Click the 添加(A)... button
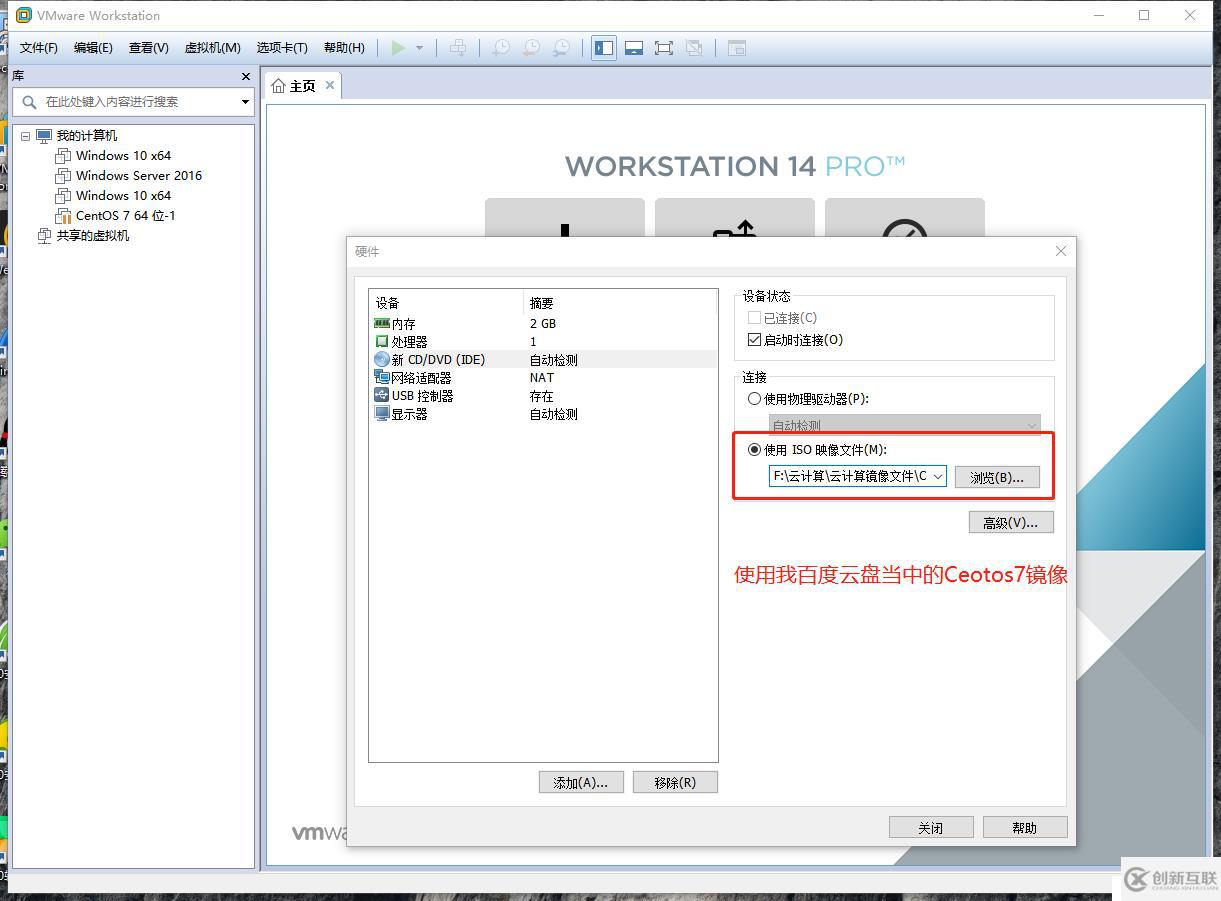1221x901 pixels. pyautogui.click(x=581, y=782)
